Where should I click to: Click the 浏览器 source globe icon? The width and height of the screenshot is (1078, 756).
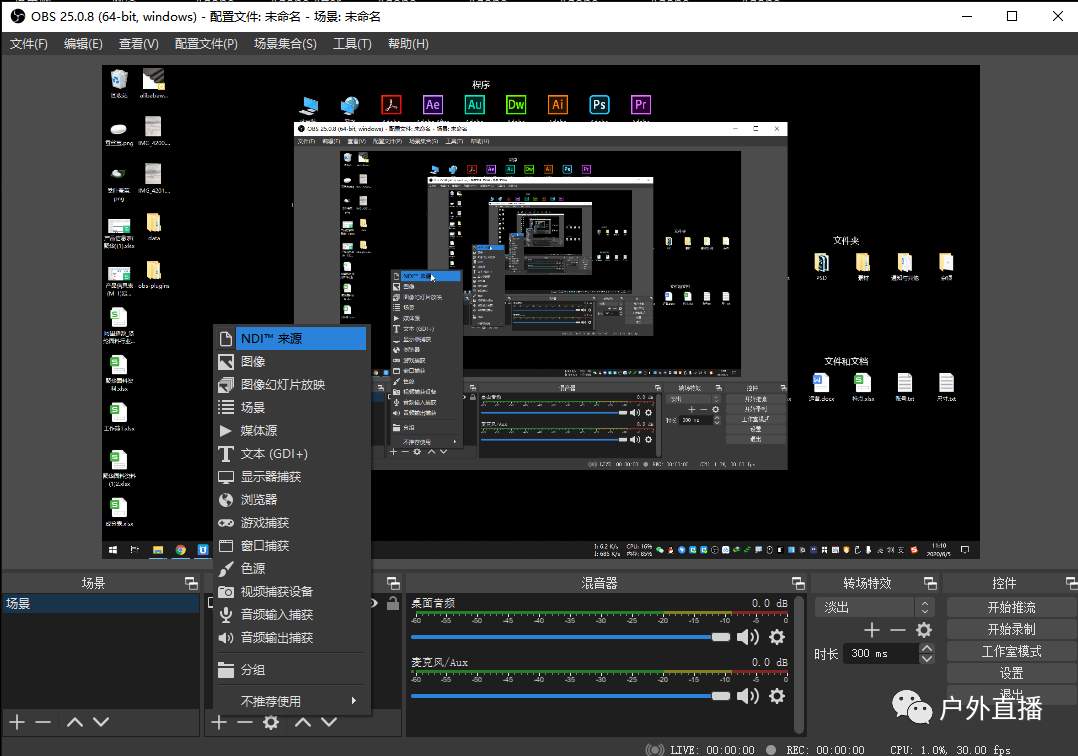(x=226, y=500)
